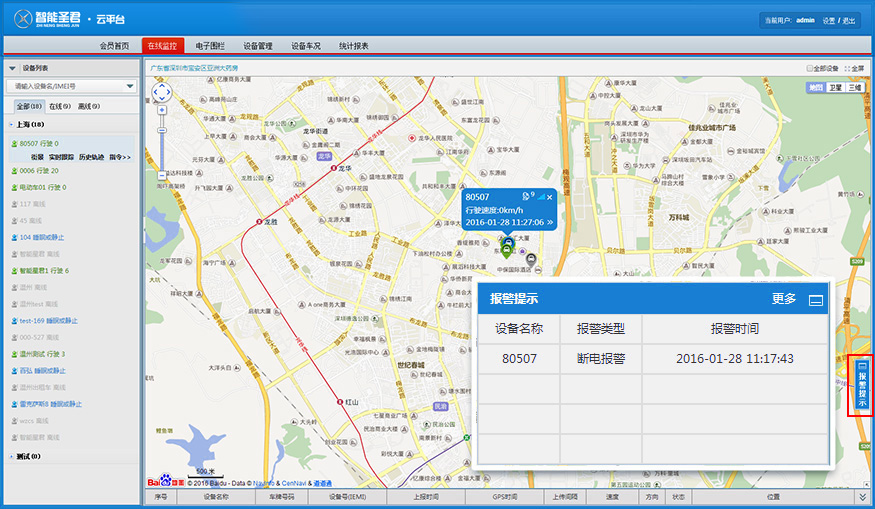The width and height of the screenshot is (875, 509).
Task: Click the map pan compass control
Action: (x=161, y=92)
